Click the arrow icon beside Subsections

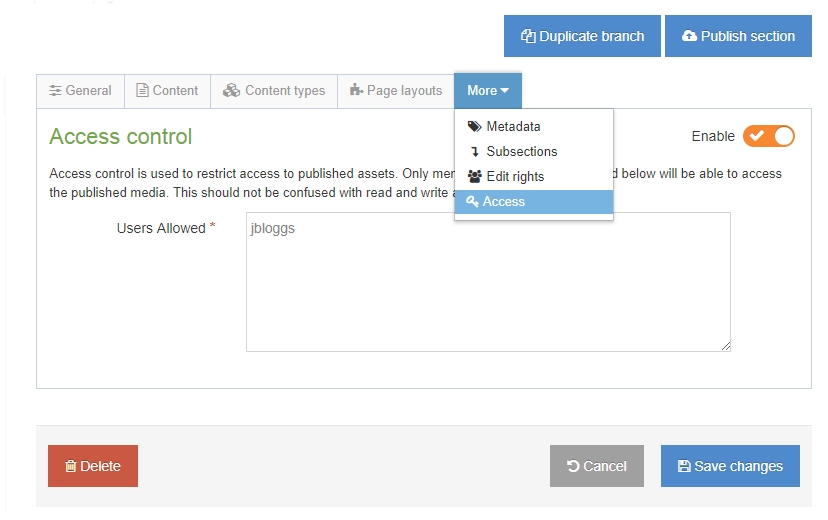tap(474, 152)
